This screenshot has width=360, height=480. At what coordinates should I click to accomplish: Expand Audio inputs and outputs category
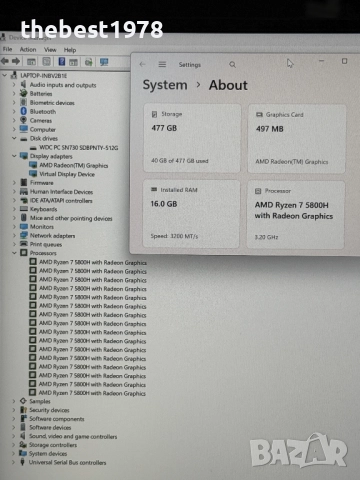(x=14, y=85)
